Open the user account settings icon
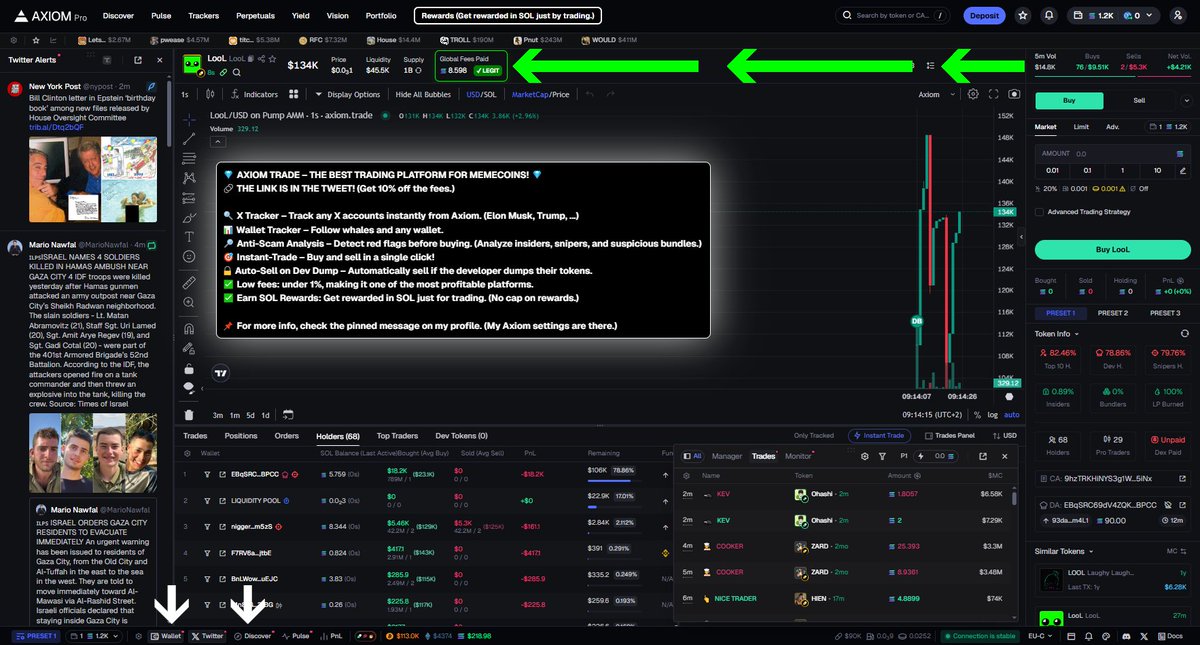Image resolution: width=1200 pixels, height=645 pixels. 1178,15
